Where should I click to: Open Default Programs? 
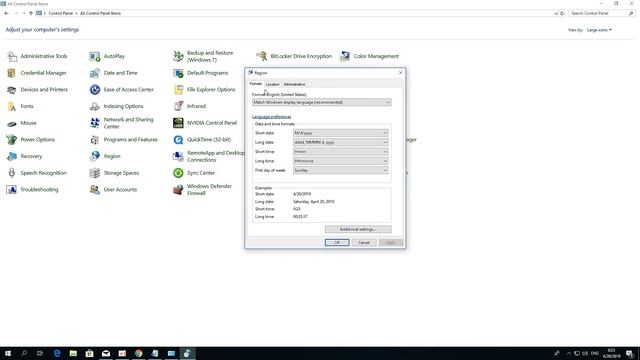pos(200,73)
